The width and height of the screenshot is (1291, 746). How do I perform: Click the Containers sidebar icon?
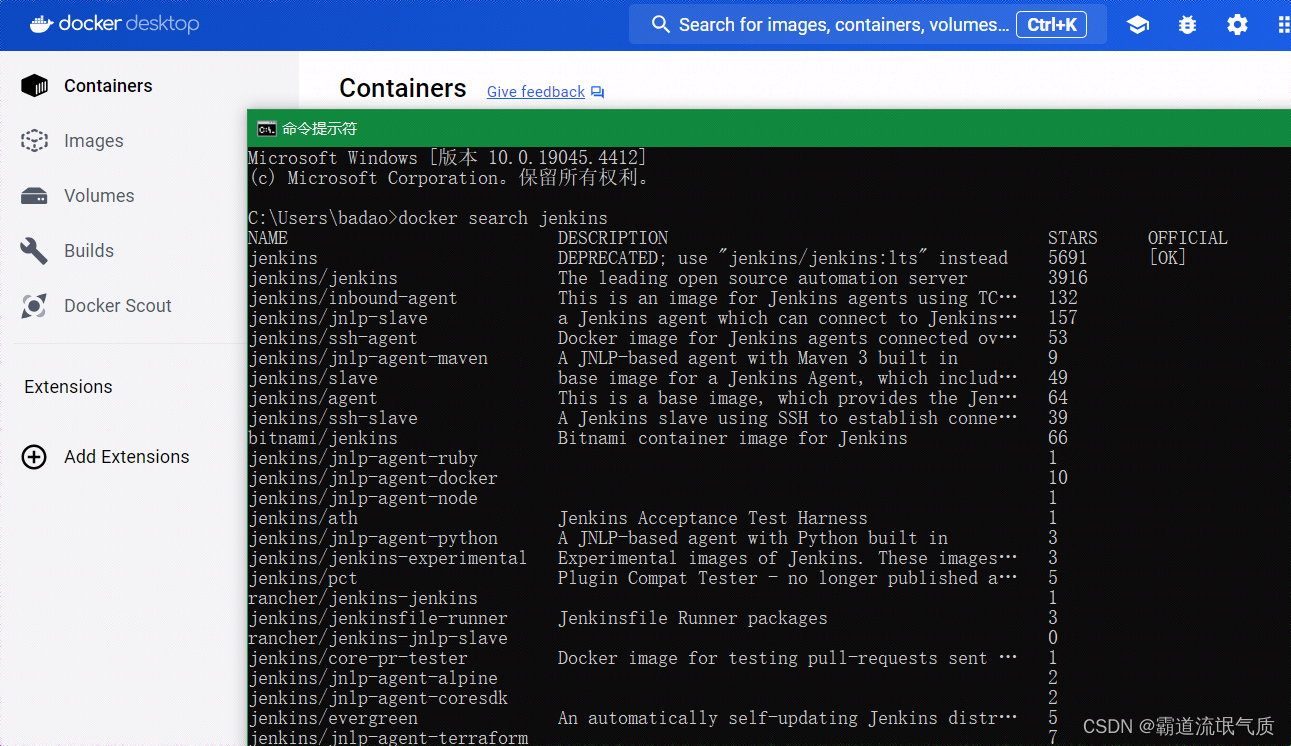(35, 86)
